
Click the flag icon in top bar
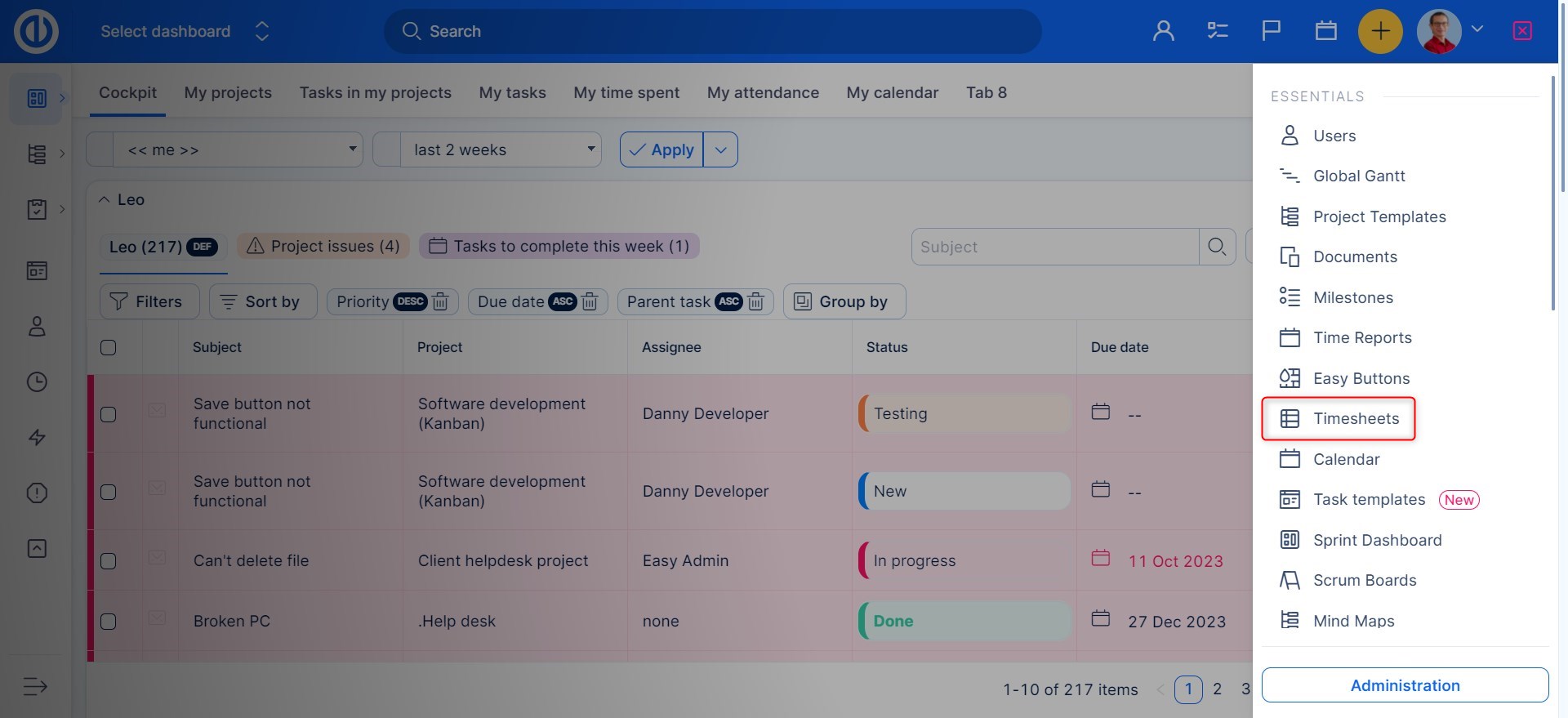1271,31
